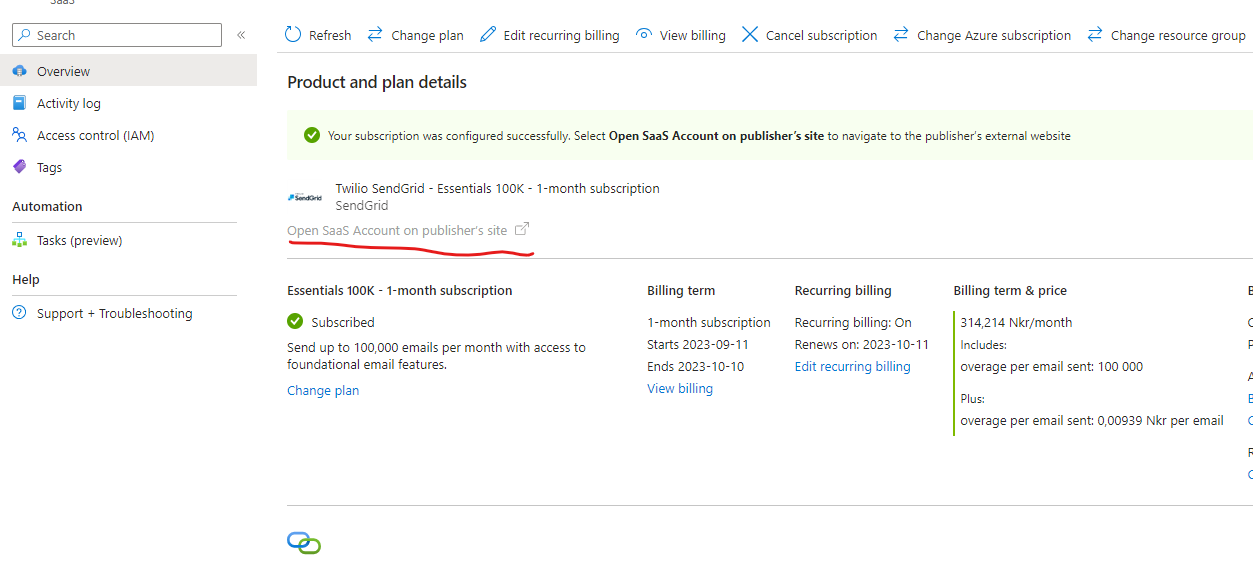
Task: Click the green success checkmark in the banner
Action: (312, 135)
